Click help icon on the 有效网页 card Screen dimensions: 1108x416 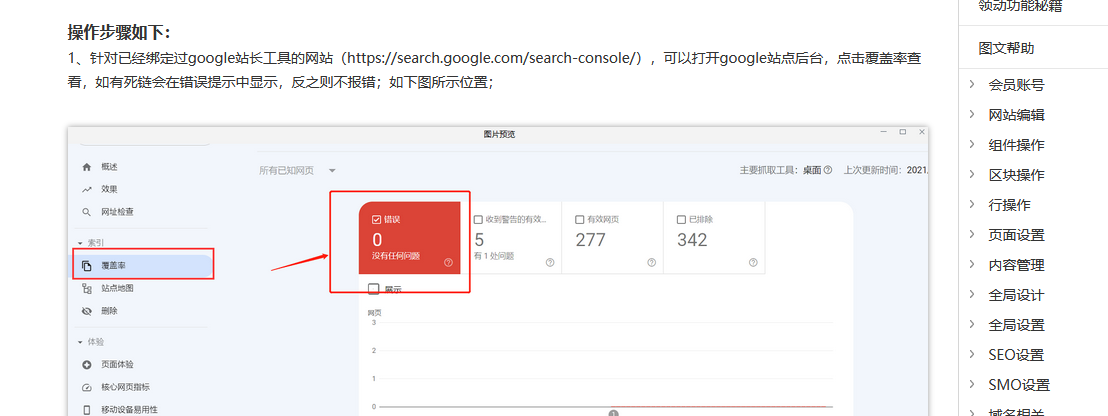click(x=652, y=262)
